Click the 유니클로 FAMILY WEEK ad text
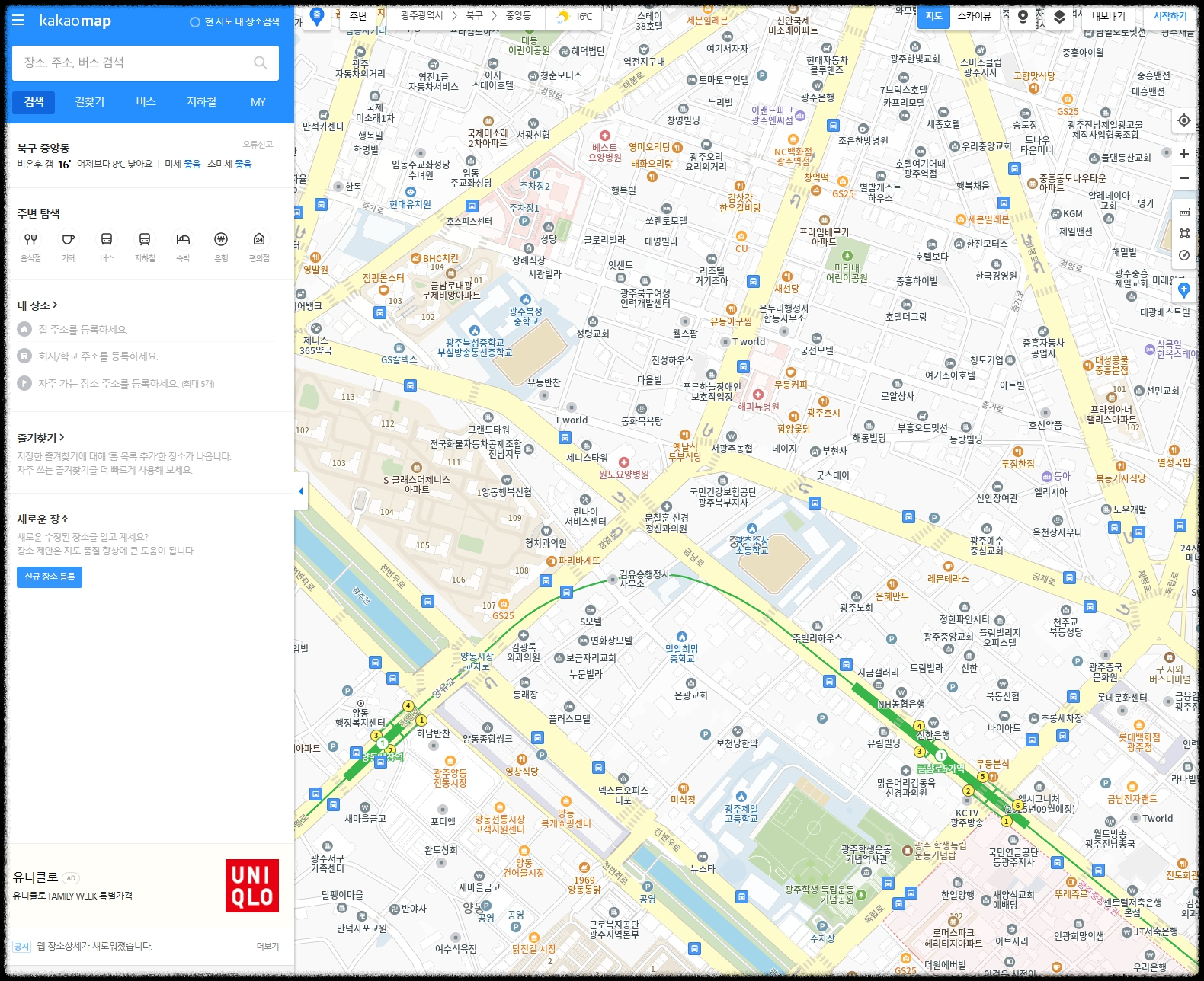 click(x=72, y=896)
